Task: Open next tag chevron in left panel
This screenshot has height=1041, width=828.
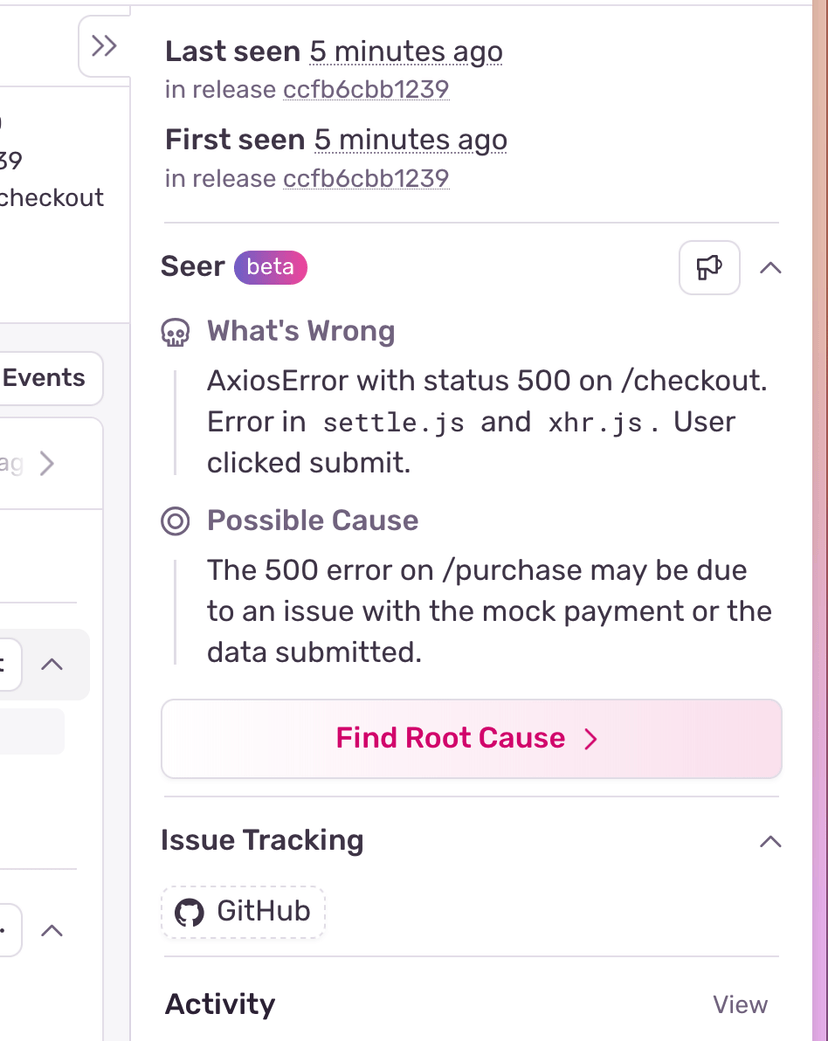Action: (46, 463)
